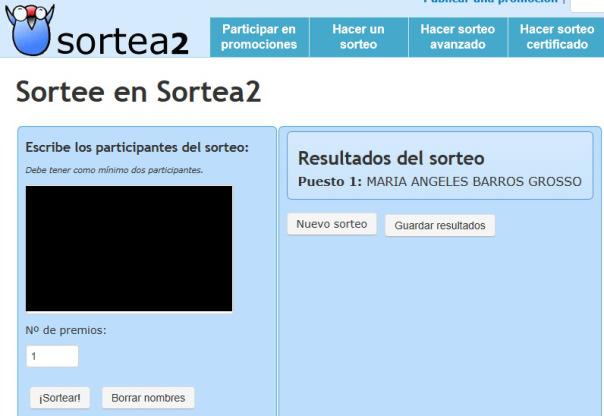Click the Escribe los participantes del sorteo label
This screenshot has width=604, height=416.
point(137,147)
